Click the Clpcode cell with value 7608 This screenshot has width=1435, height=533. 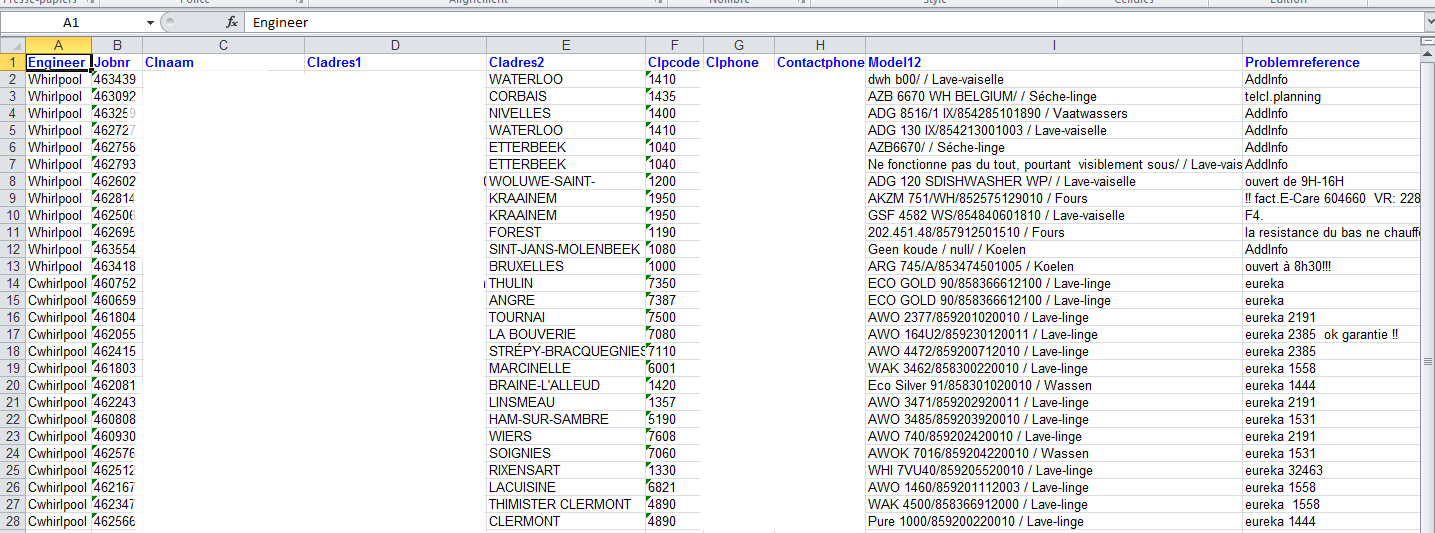pos(662,436)
